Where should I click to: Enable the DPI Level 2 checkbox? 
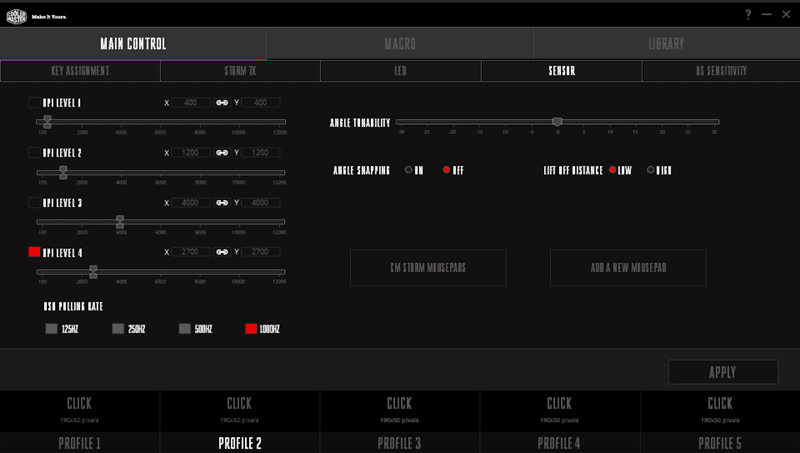click(34, 152)
